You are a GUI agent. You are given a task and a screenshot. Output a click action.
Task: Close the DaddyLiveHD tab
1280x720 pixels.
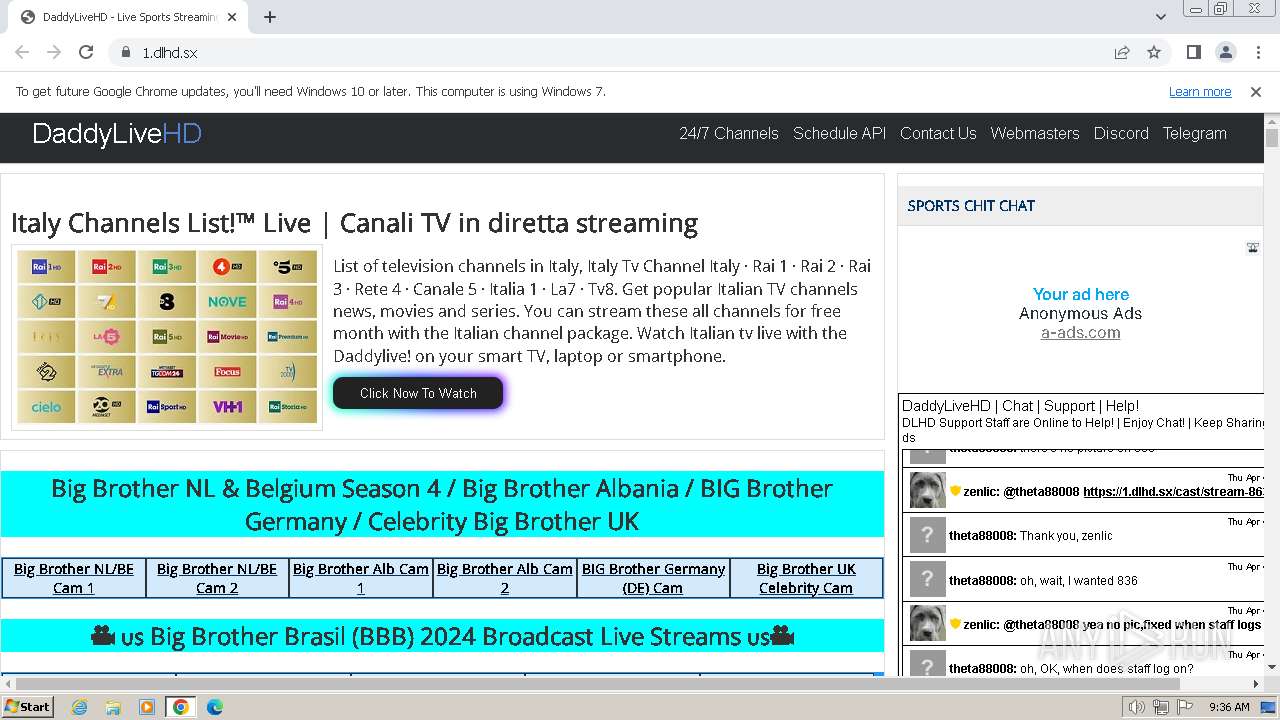[x=232, y=17]
